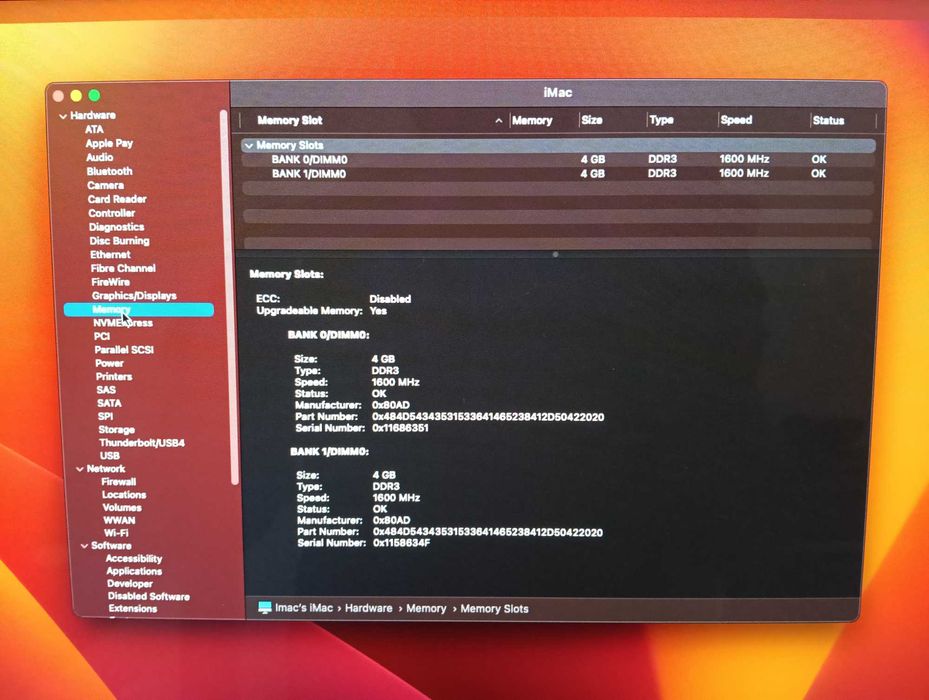Open the Controller entry

point(111,213)
